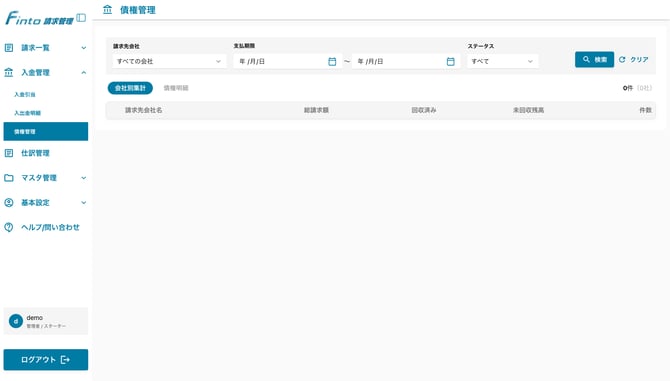
Task: Expand the マスタ管理 menu chevron
Action: point(84,178)
